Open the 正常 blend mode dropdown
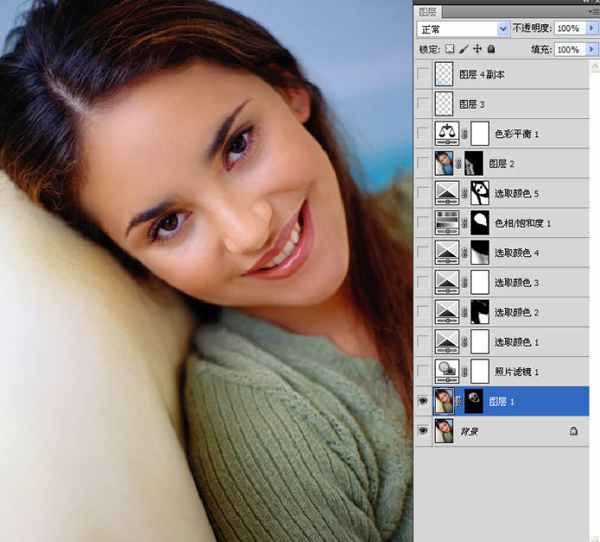 (x=463, y=29)
